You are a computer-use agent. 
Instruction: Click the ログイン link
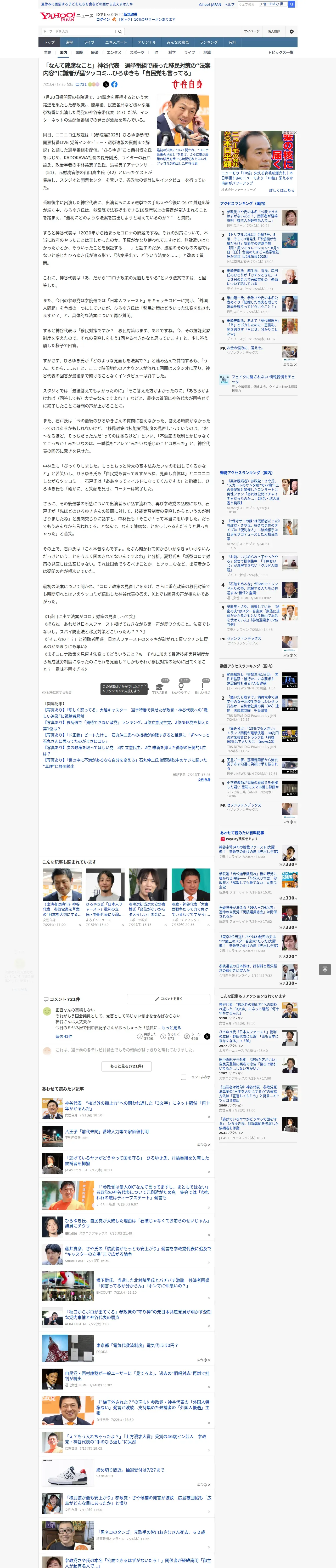103,20
